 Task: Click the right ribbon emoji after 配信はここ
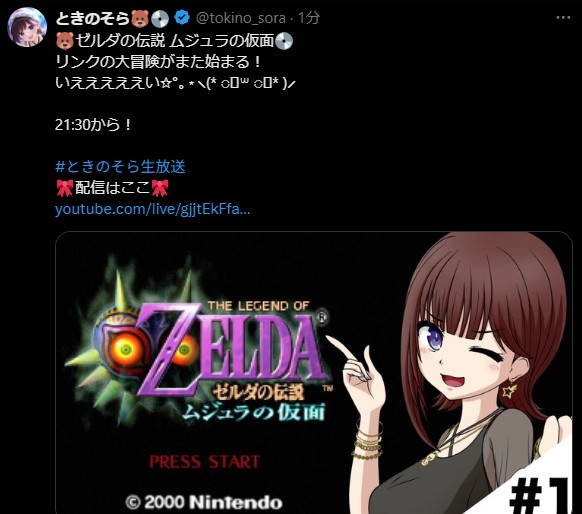coord(160,188)
